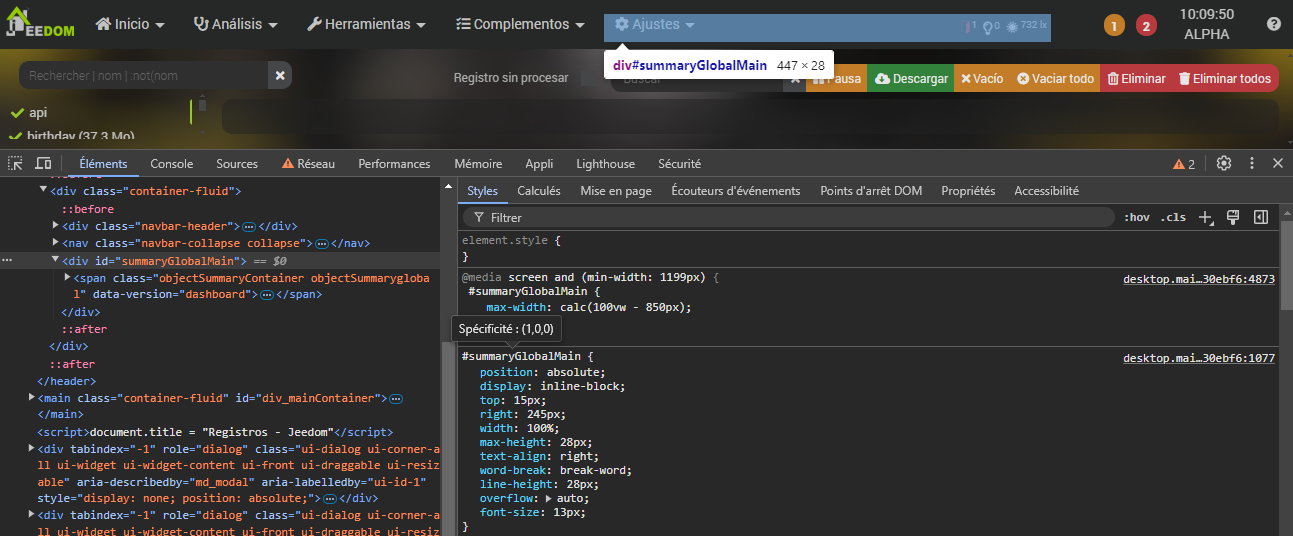Click the Vaciar todo button
Screen dimensions: 1293x536
[1055, 78]
